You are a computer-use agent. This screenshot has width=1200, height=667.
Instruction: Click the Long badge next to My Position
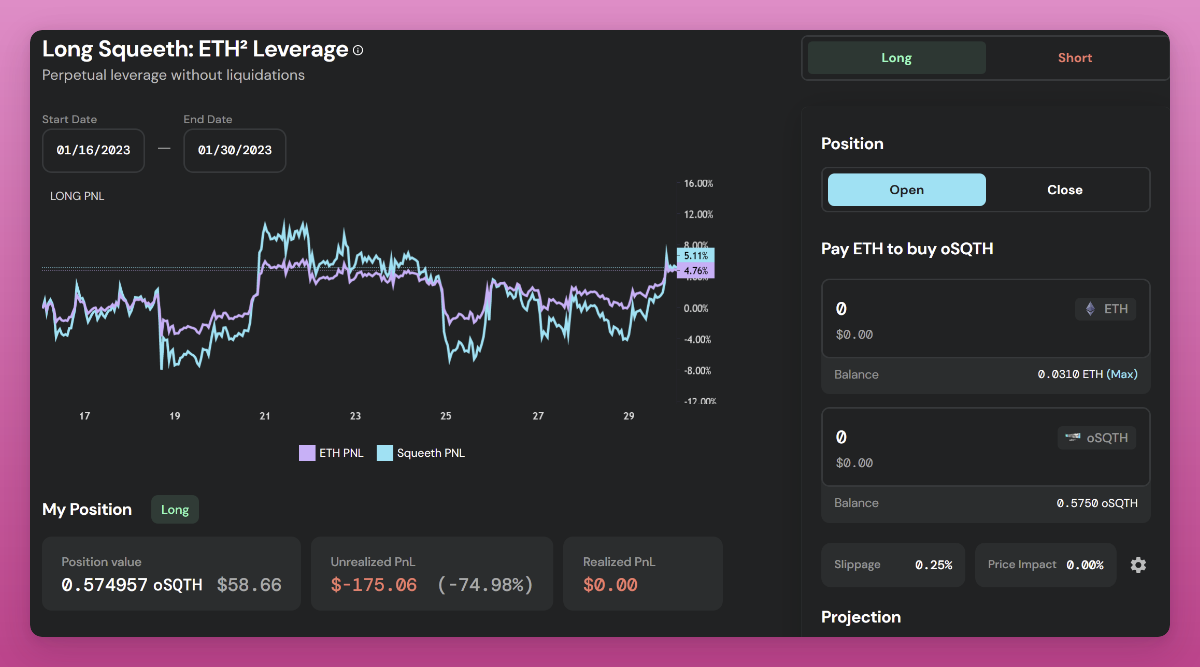174,509
